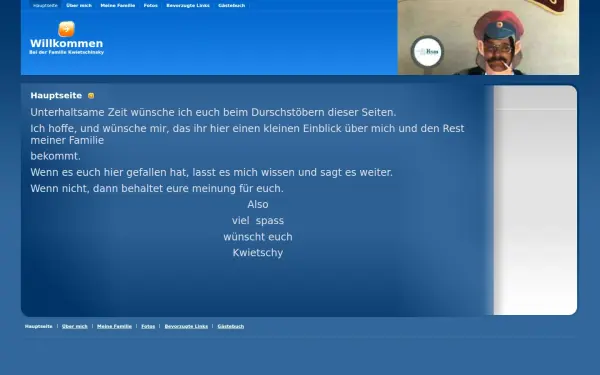Click the signature text Kwietschy

tap(258, 253)
